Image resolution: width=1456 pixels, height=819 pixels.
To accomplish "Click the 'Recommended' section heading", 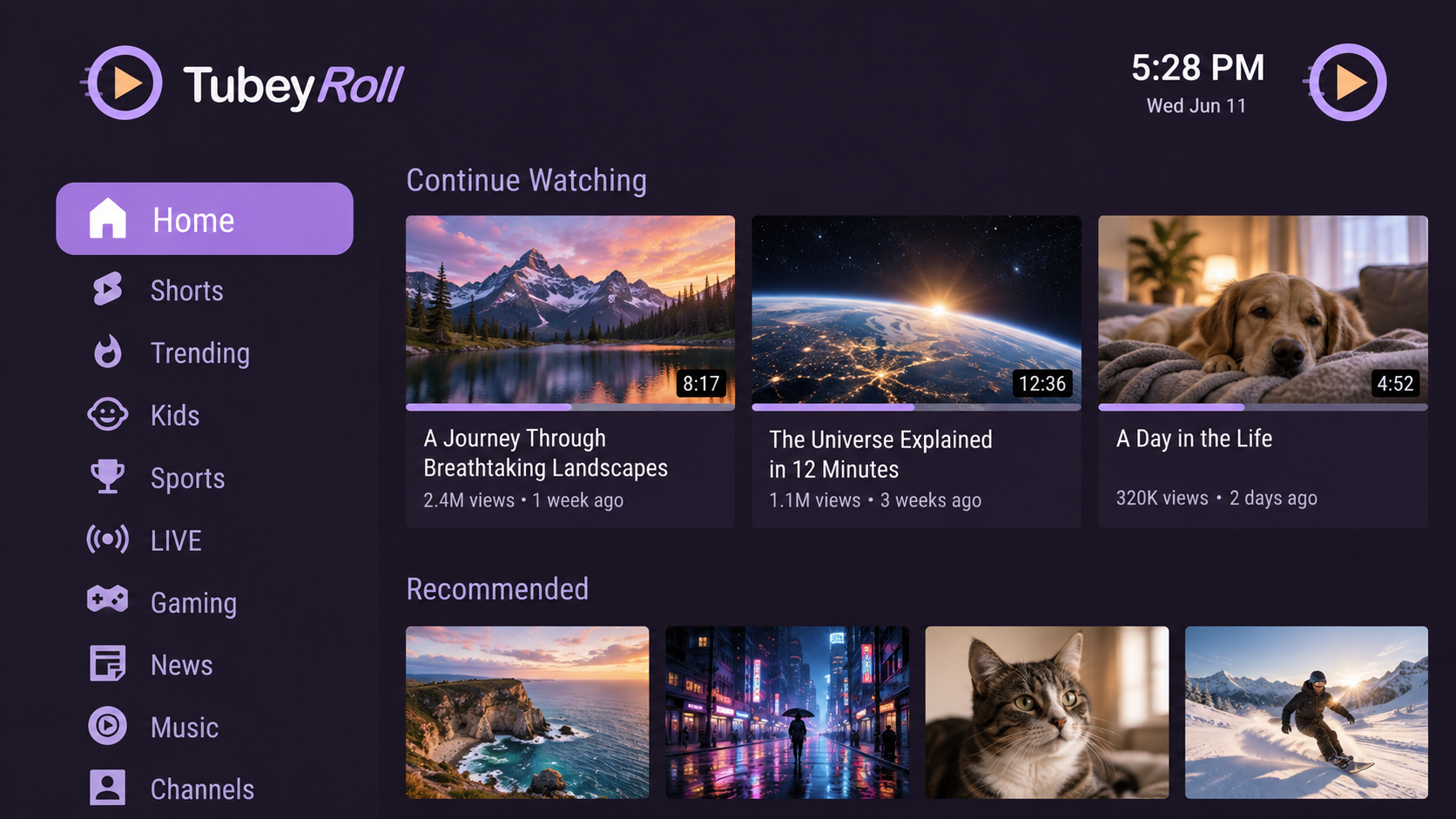I will [497, 589].
